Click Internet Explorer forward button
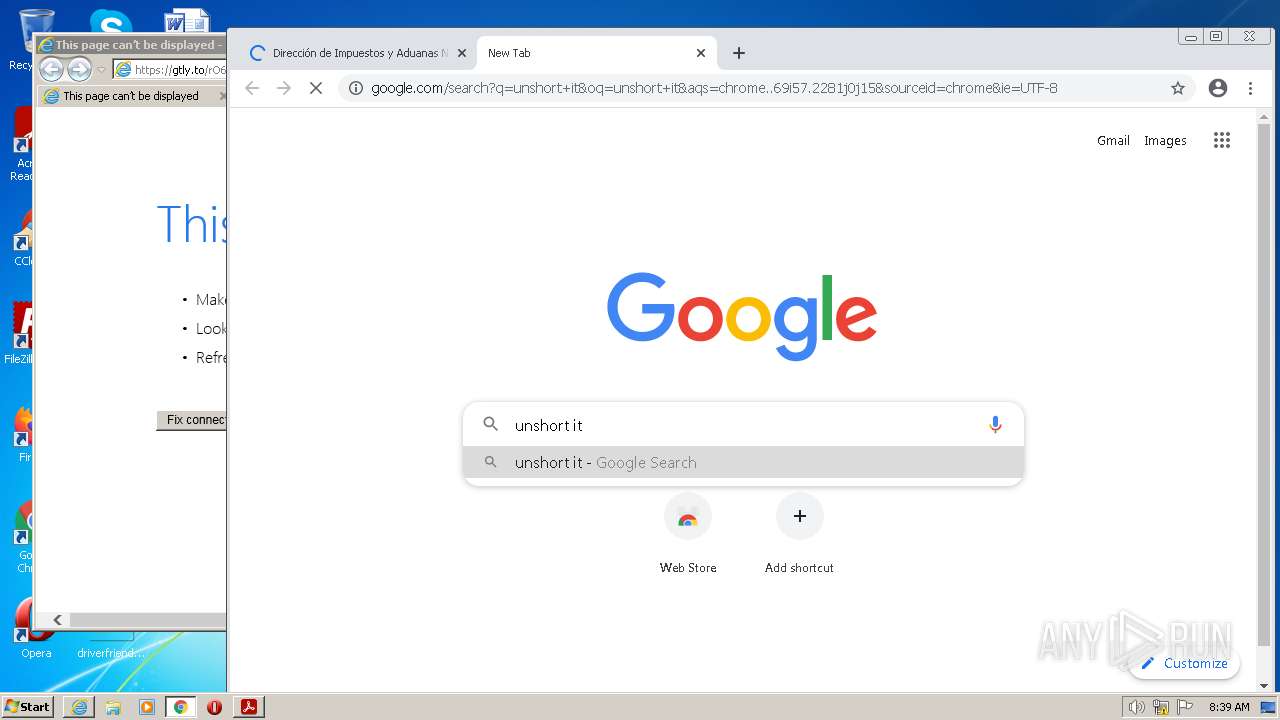 79,69
